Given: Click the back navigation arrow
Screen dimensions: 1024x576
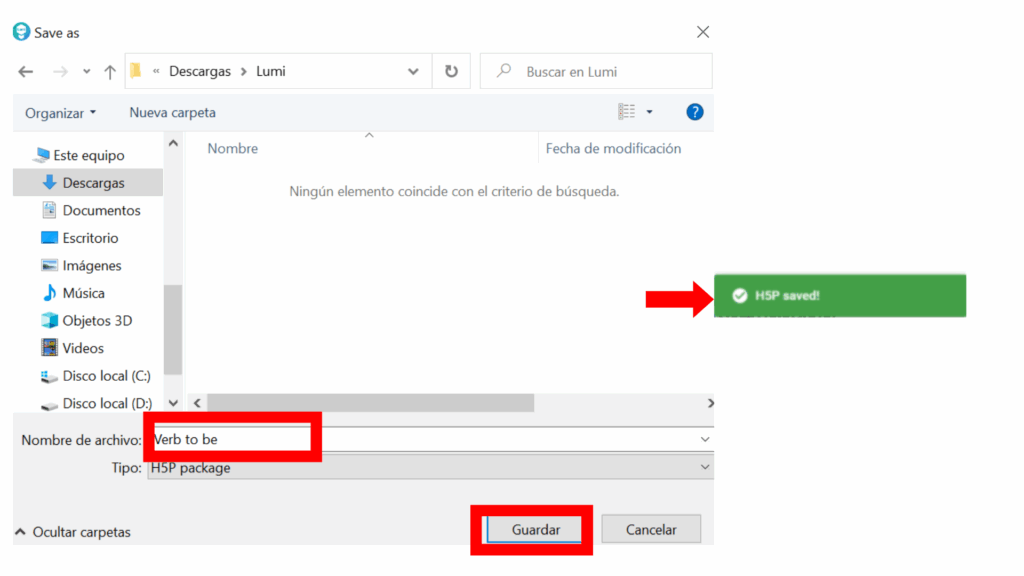Looking at the screenshot, I should pyautogui.click(x=26, y=72).
